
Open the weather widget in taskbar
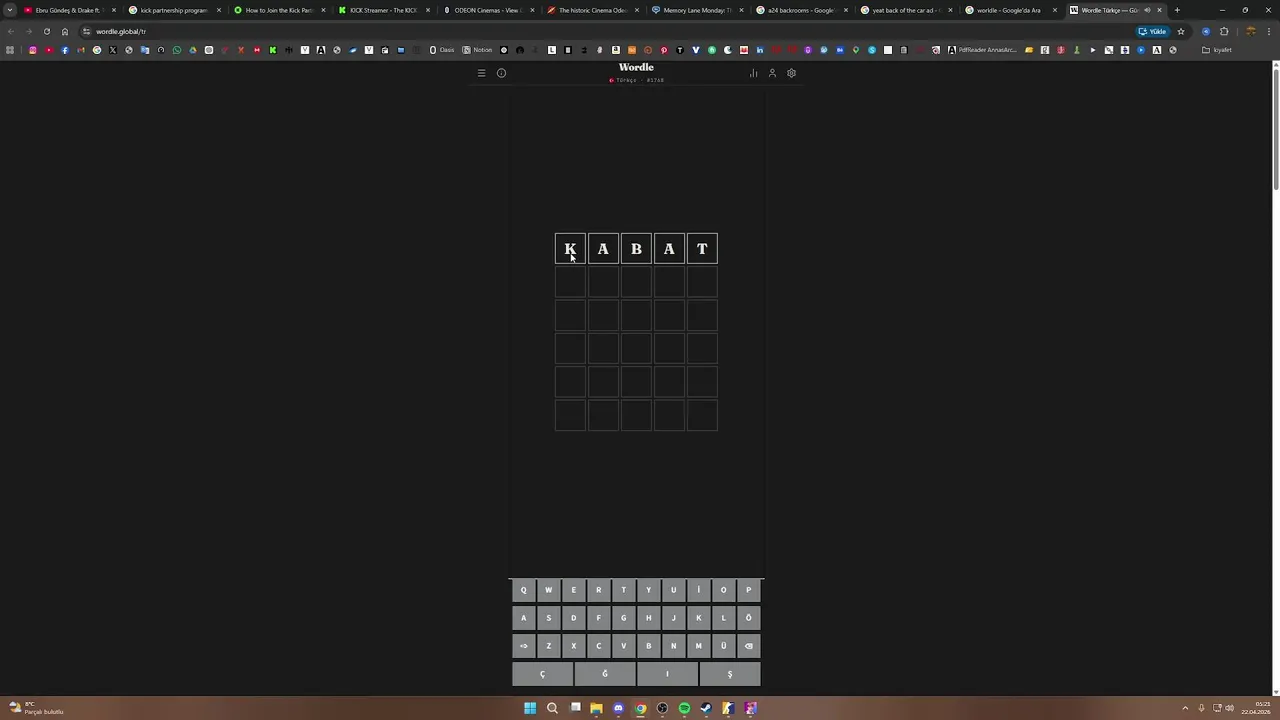(x=37, y=708)
